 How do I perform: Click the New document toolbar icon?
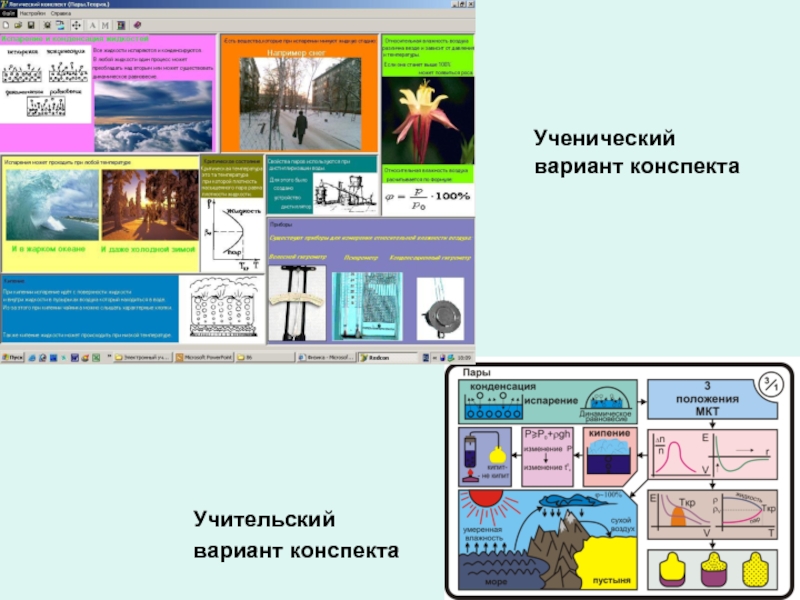click(6, 25)
